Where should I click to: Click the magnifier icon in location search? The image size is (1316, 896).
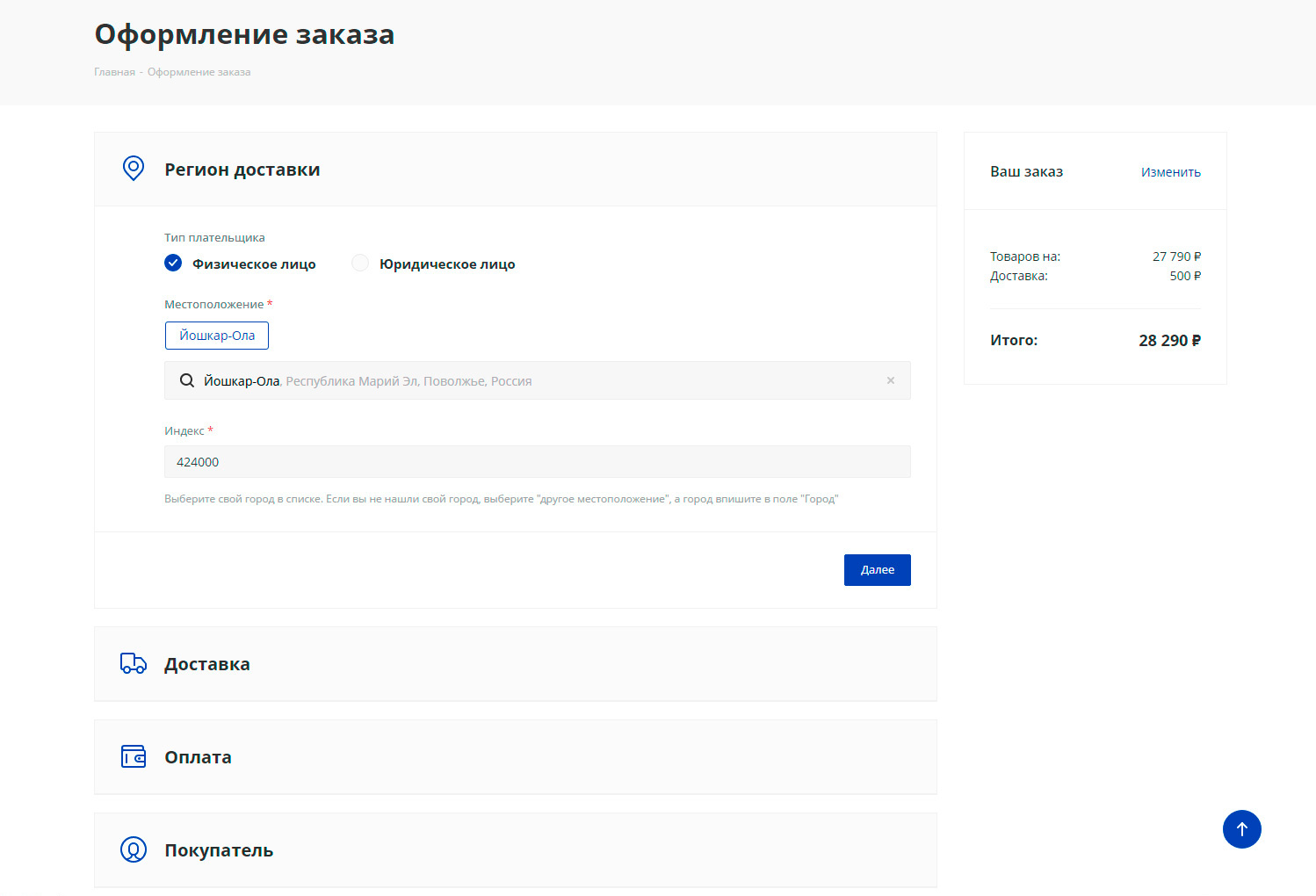[187, 380]
